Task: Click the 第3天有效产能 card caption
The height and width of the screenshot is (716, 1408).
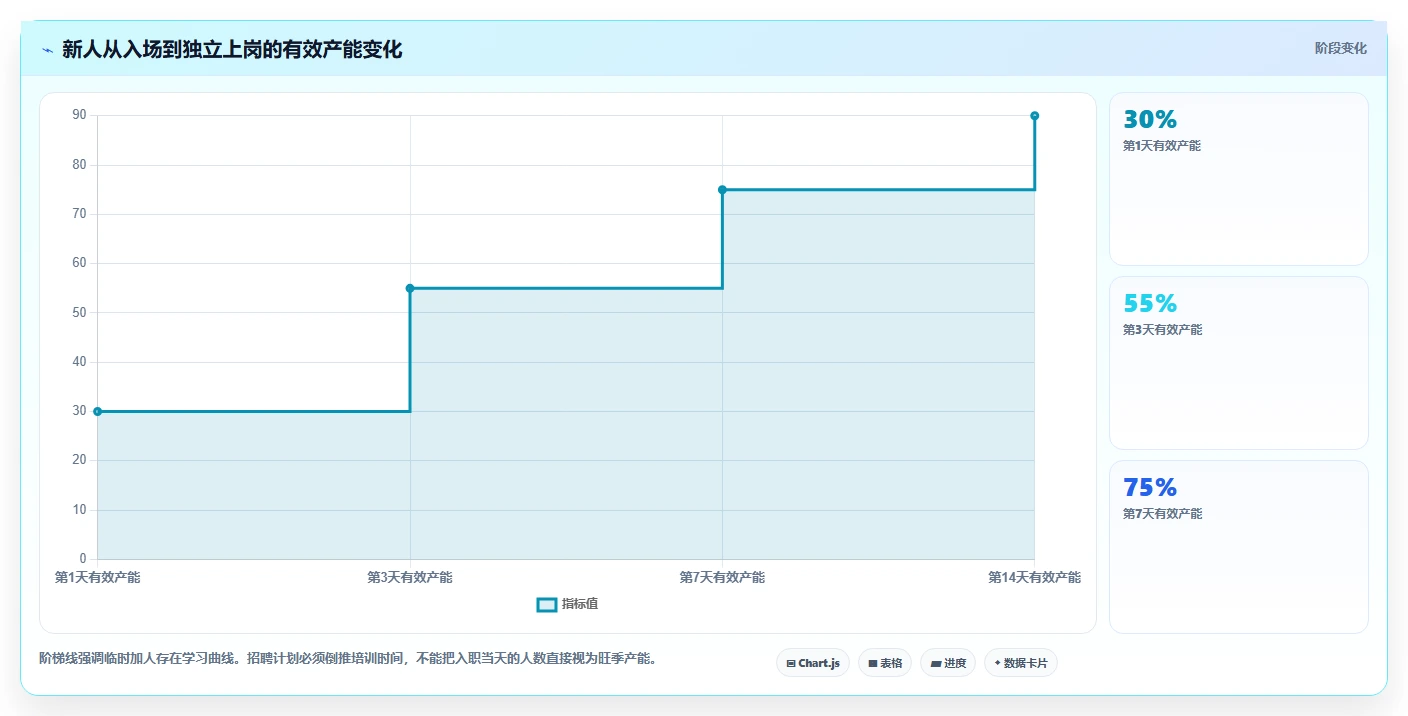Action: (x=1162, y=330)
